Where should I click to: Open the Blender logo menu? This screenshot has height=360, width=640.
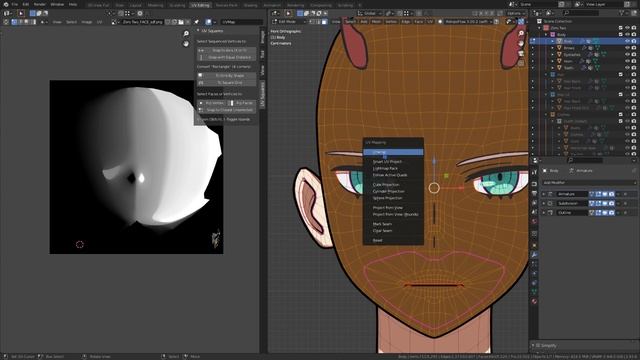[x=6, y=4]
